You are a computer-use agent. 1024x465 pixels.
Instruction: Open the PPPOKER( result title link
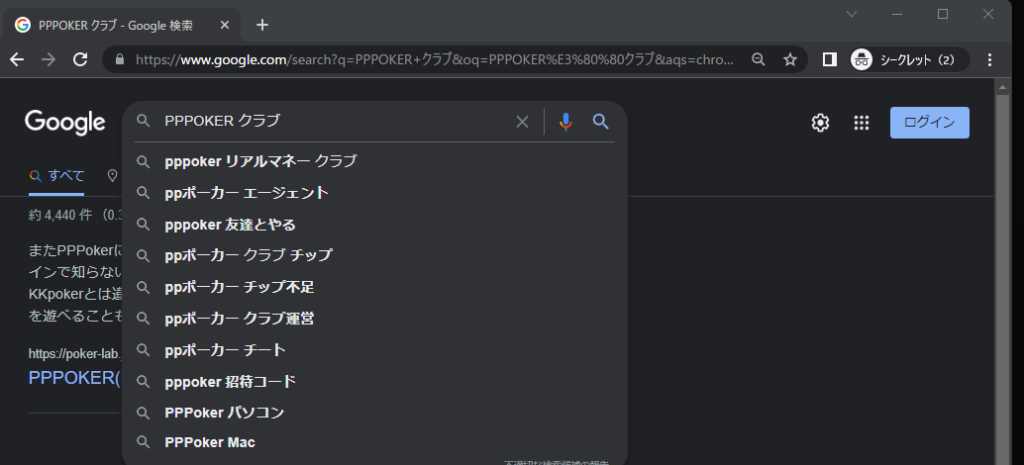pyautogui.click(x=75, y=378)
